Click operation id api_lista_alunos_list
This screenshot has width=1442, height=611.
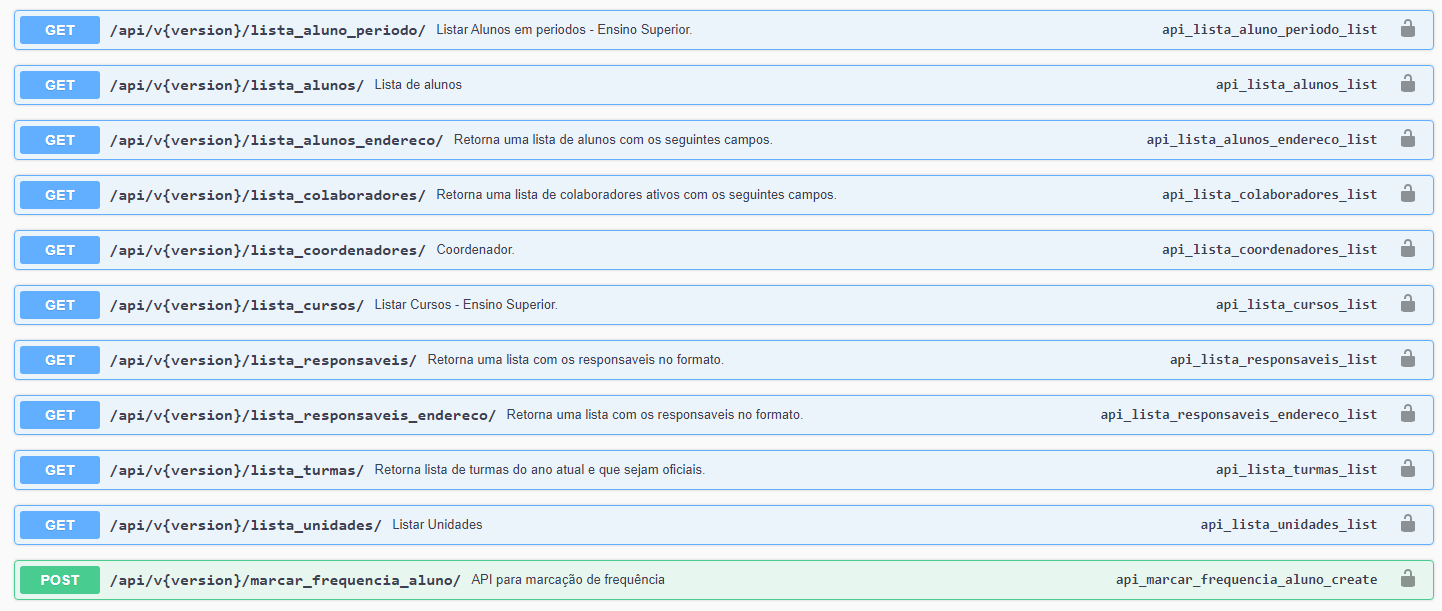point(1296,85)
